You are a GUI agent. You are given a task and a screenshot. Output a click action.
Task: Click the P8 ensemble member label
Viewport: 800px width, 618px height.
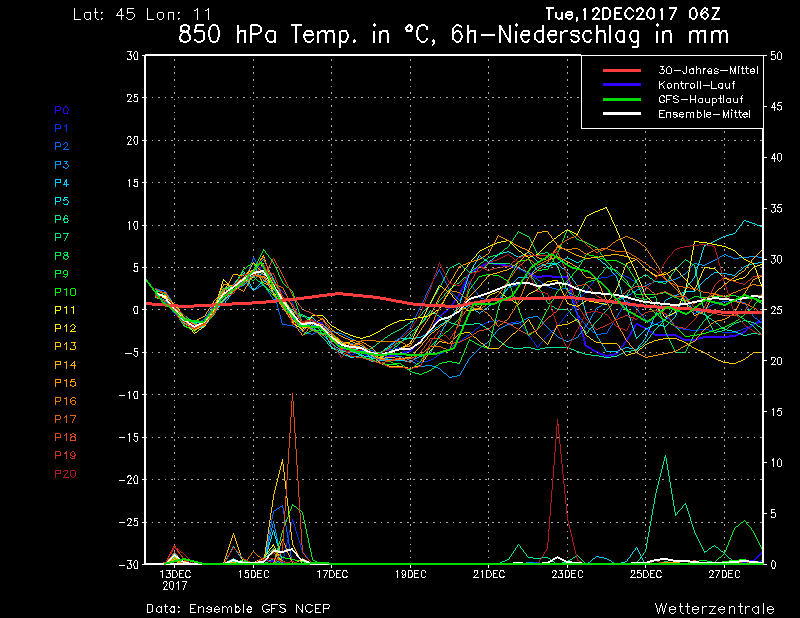tap(62, 256)
